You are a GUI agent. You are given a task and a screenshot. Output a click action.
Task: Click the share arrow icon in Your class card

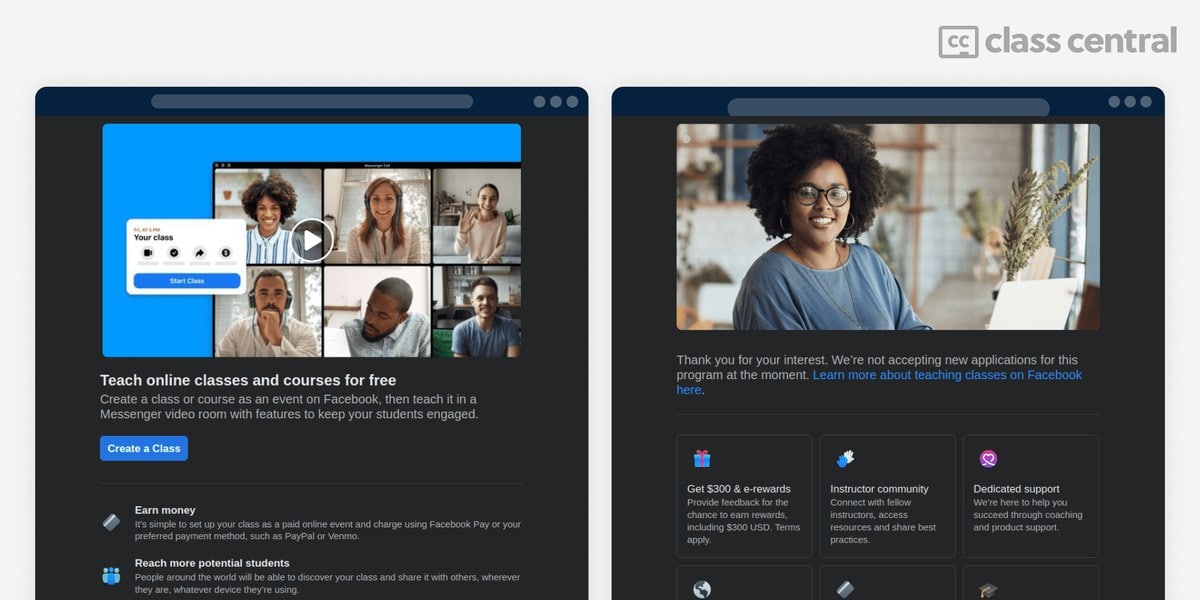click(200, 253)
